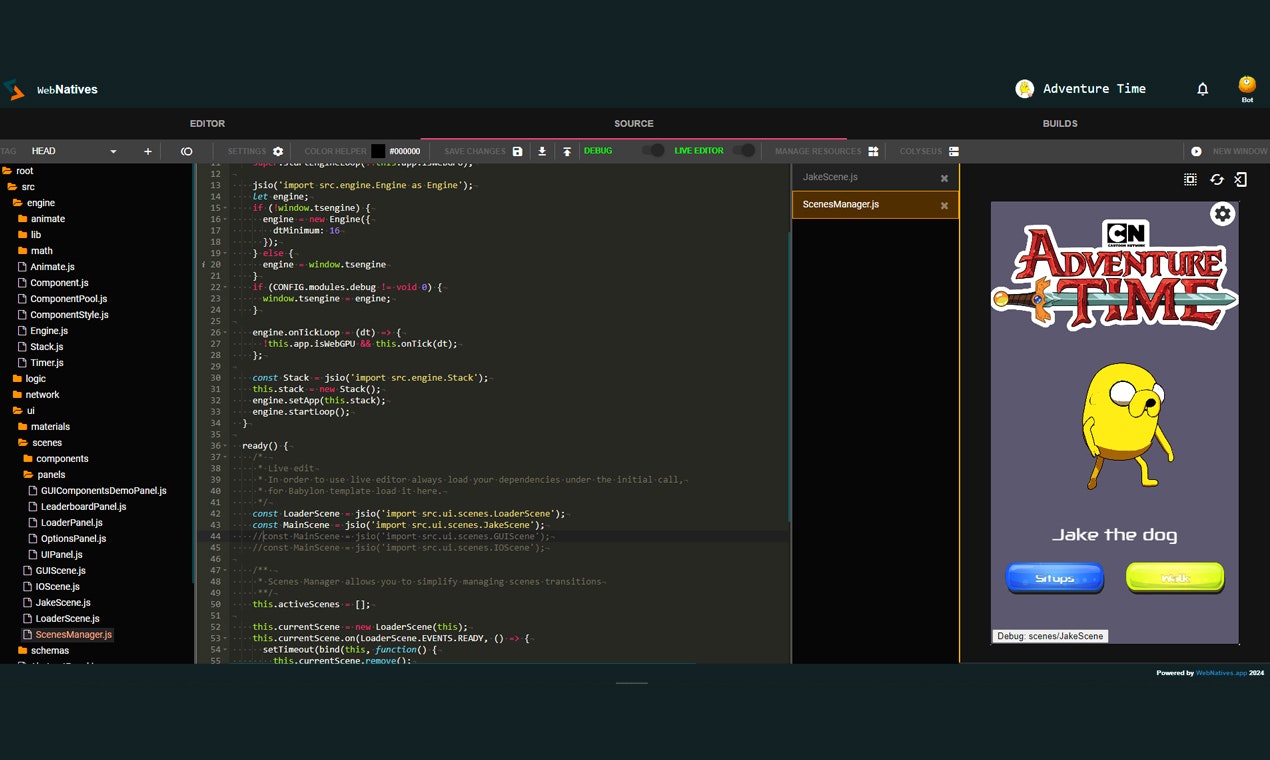The width and height of the screenshot is (1270, 760).
Task: Expand the math folder
Action: tap(22, 251)
